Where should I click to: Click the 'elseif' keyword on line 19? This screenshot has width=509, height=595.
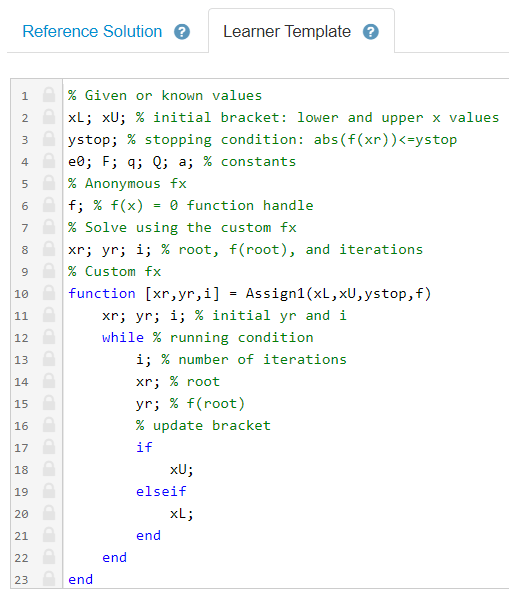[x=161, y=491]
